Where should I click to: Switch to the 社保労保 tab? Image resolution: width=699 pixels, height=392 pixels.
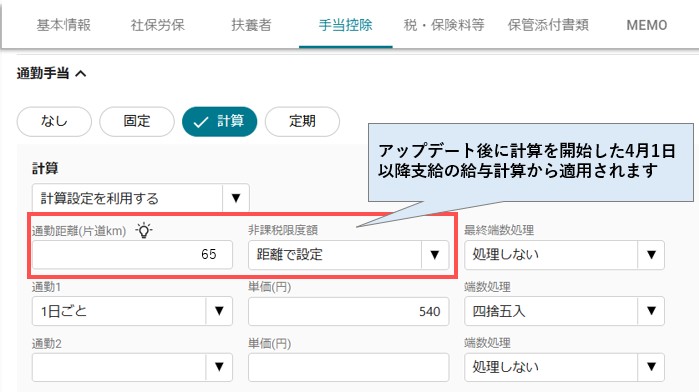tap(157, 25)
